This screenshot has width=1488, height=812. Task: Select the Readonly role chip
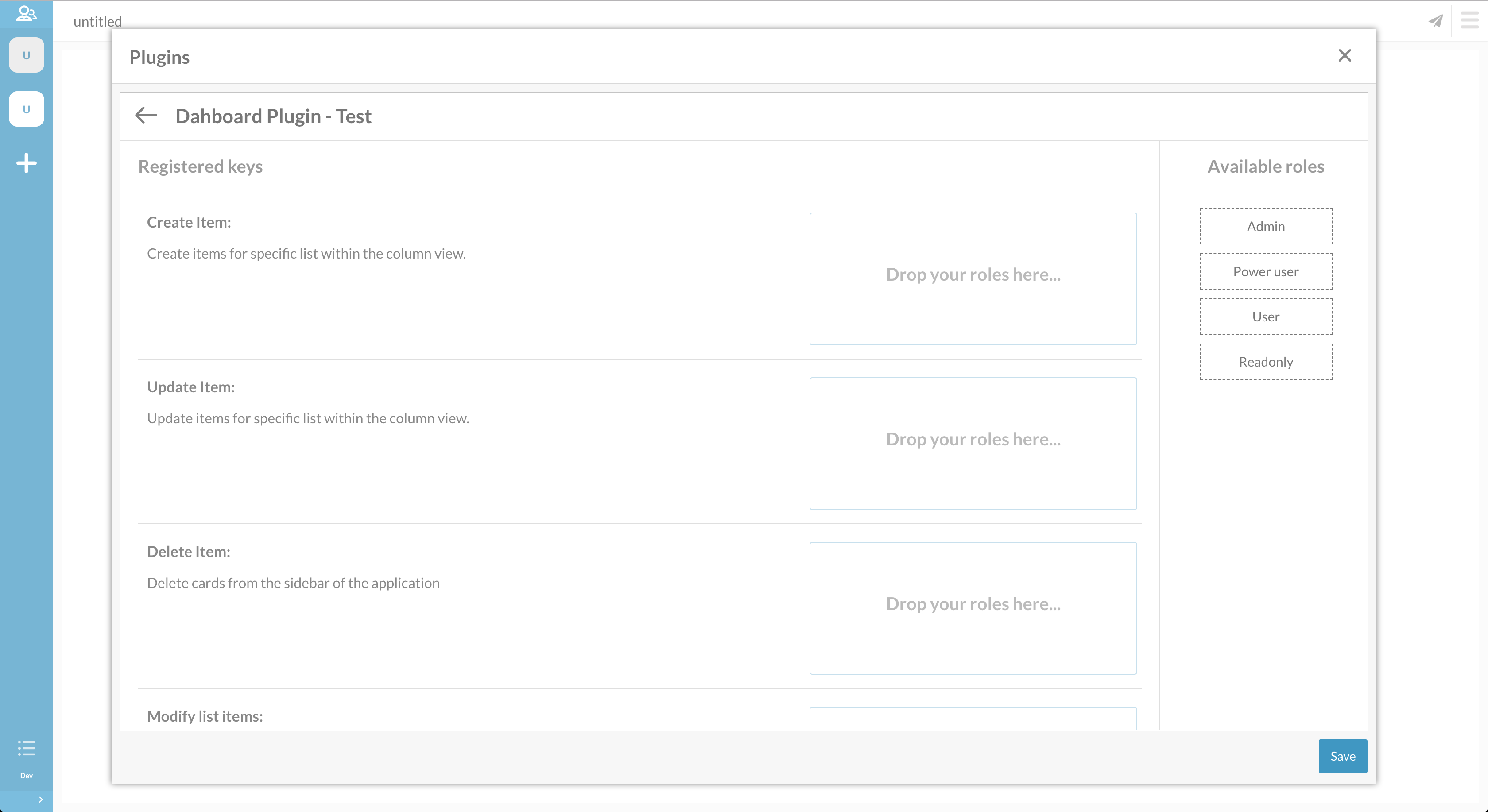1266,362
